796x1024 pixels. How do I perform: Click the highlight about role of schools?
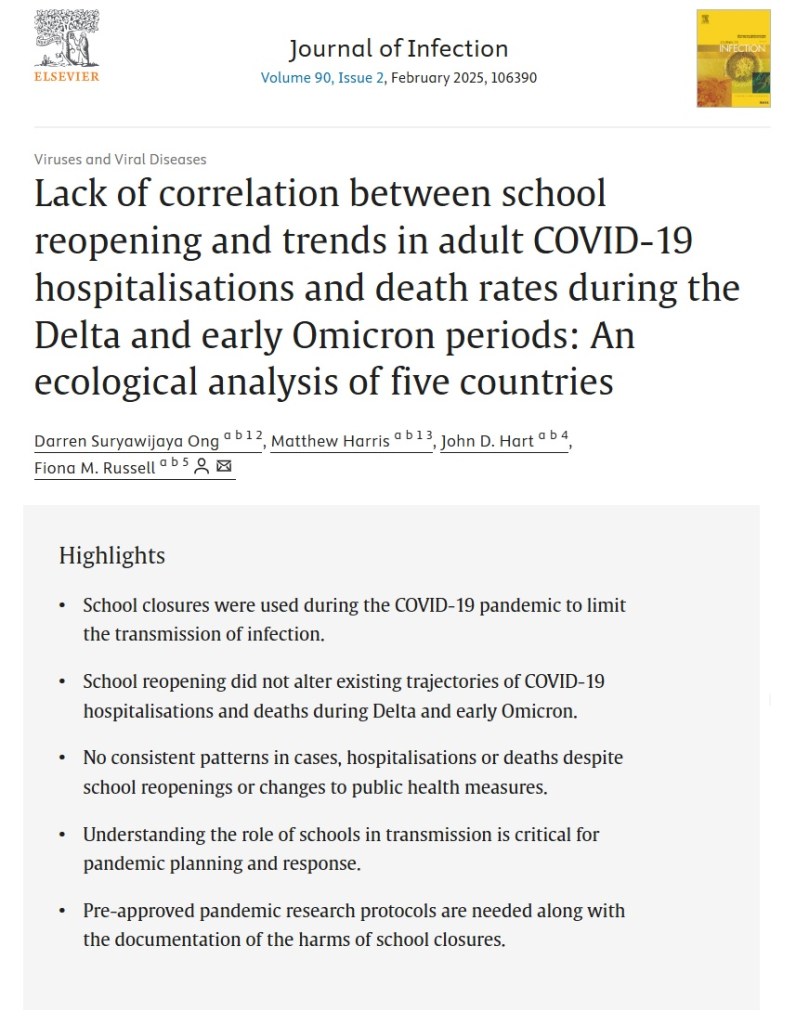click(341, 847)
